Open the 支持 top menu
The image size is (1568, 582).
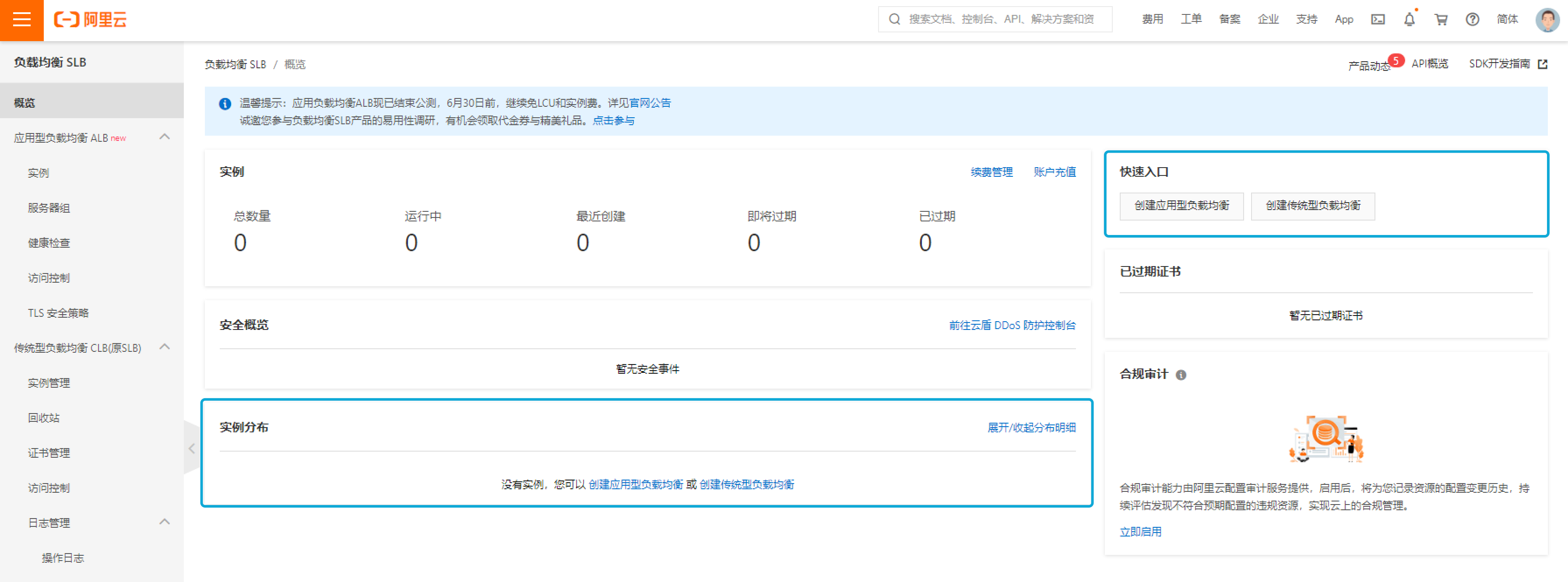tap(1306, 20)
